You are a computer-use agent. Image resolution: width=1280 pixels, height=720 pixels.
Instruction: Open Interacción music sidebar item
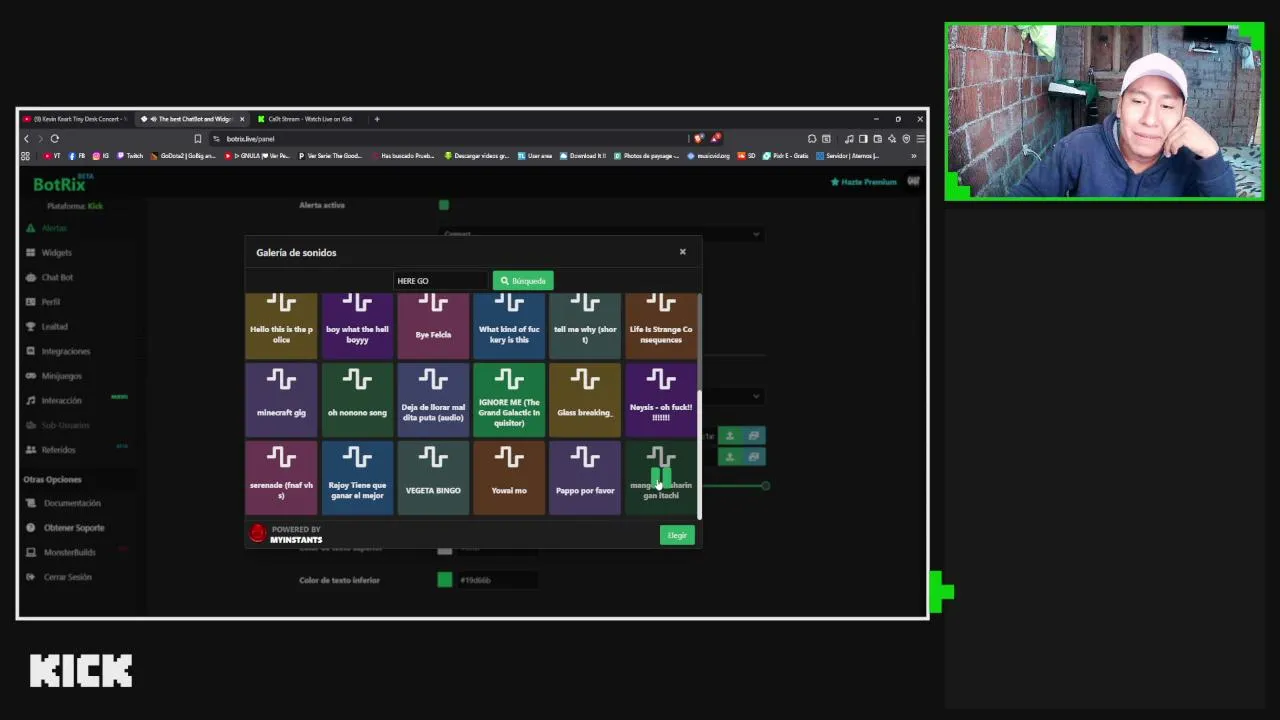(x=61, y=400)
